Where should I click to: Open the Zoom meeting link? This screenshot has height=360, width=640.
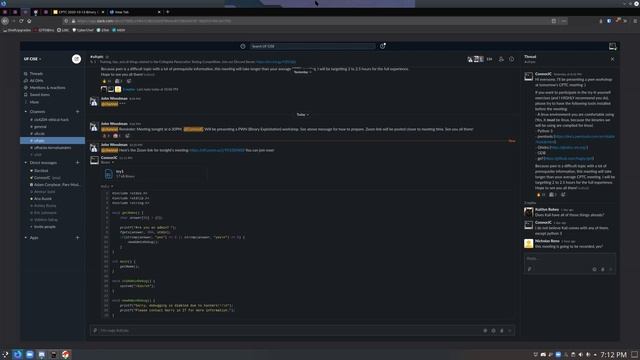(x=217, y=150)
